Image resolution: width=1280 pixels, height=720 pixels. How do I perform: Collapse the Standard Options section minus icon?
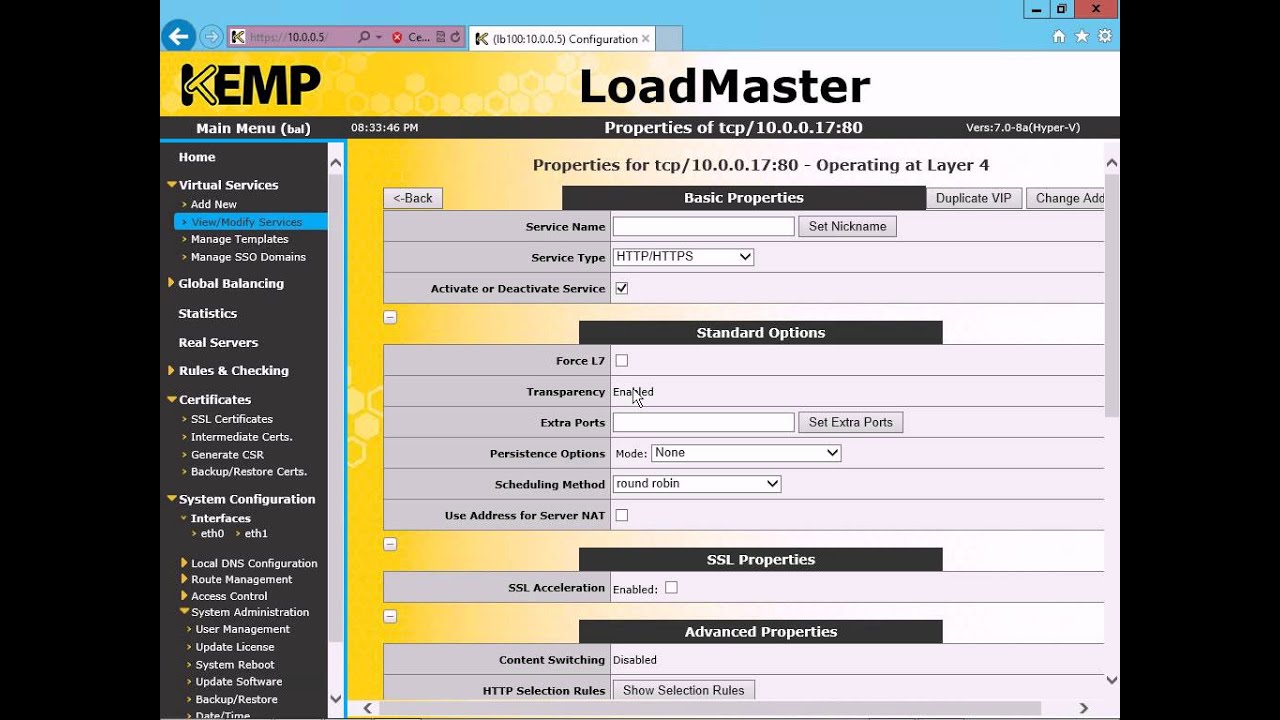[x=390, y=544]
